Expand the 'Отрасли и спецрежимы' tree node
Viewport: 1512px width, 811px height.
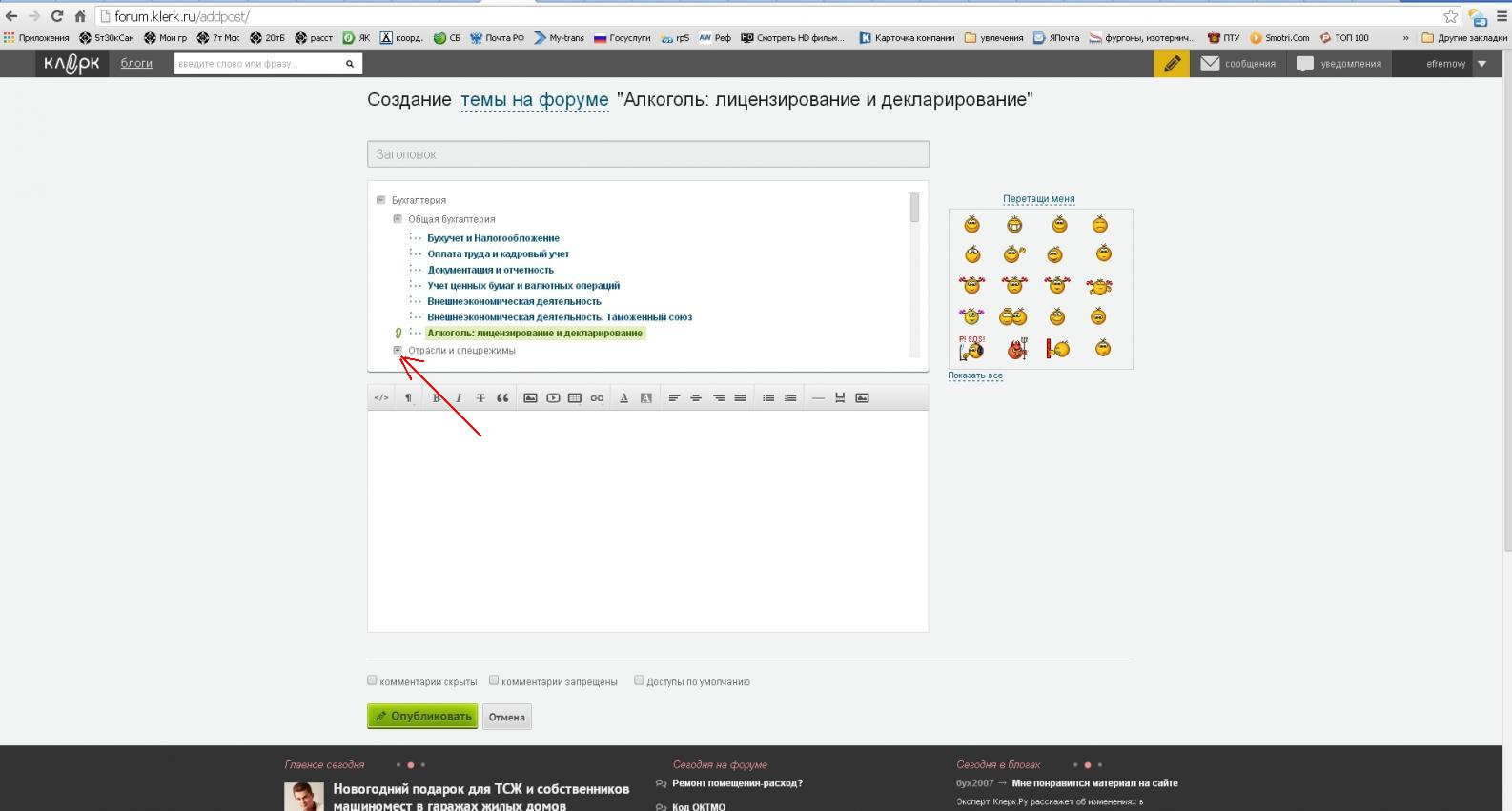coord(398,351)
